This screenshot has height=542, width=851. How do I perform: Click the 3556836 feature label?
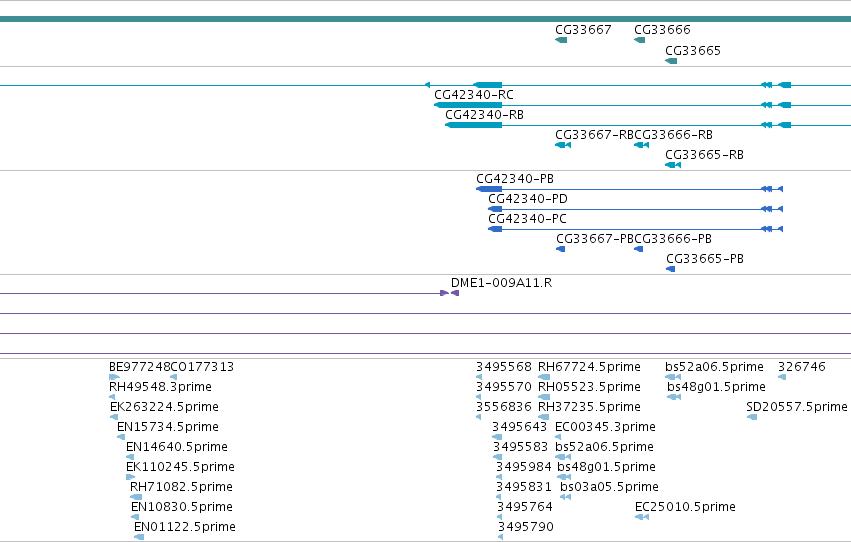pos(504,407)
